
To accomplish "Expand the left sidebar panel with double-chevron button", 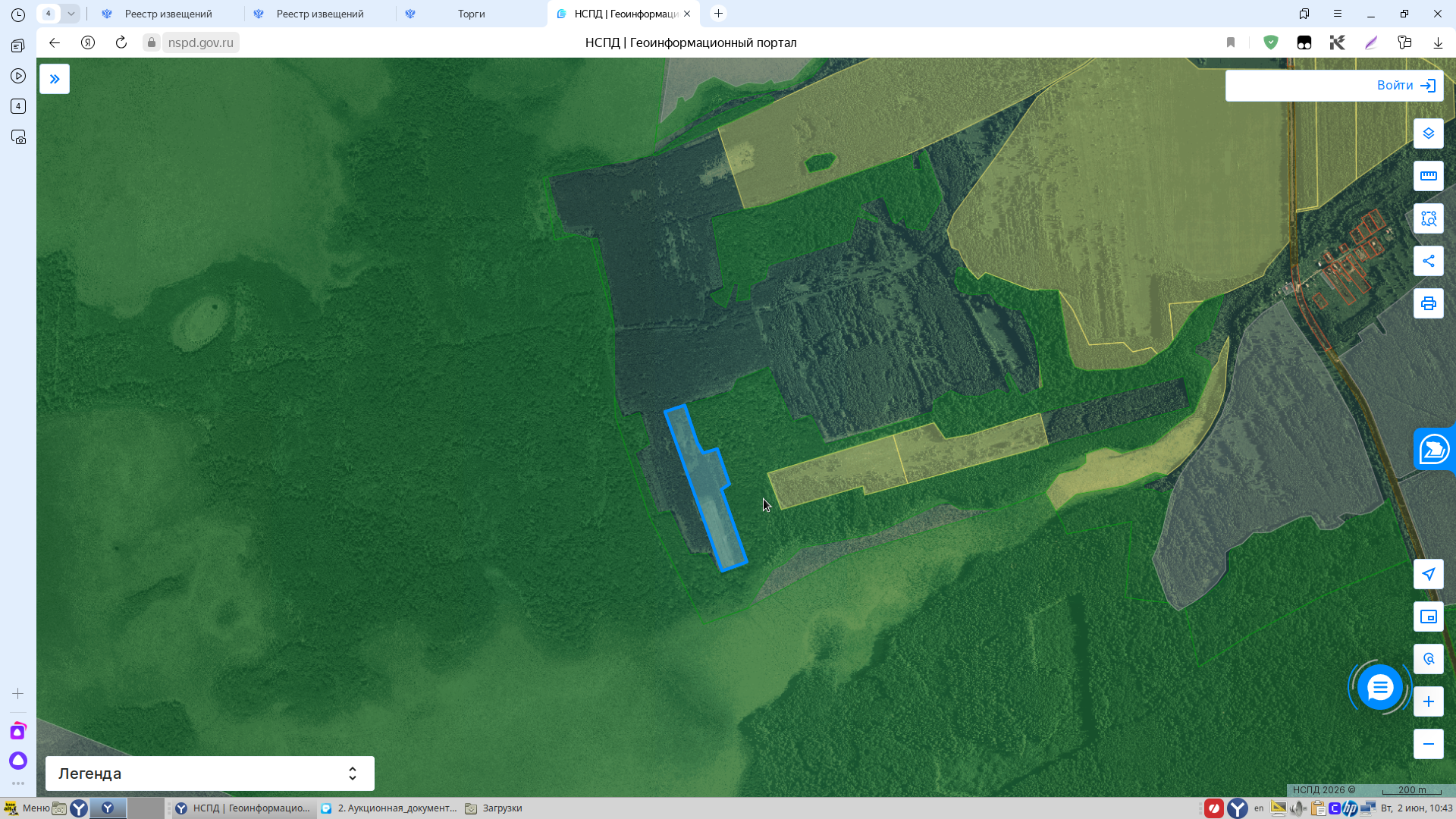I will tap(55, 79).
